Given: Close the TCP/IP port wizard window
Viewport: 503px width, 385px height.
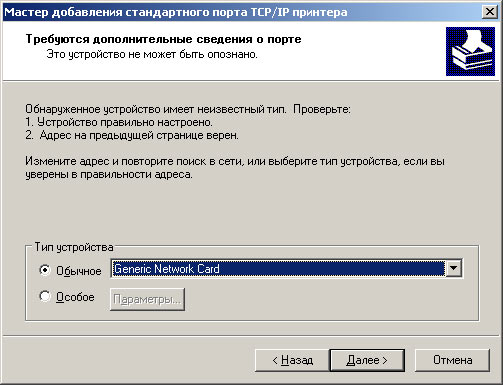Looking at the screenshot, I should [489, 12].
